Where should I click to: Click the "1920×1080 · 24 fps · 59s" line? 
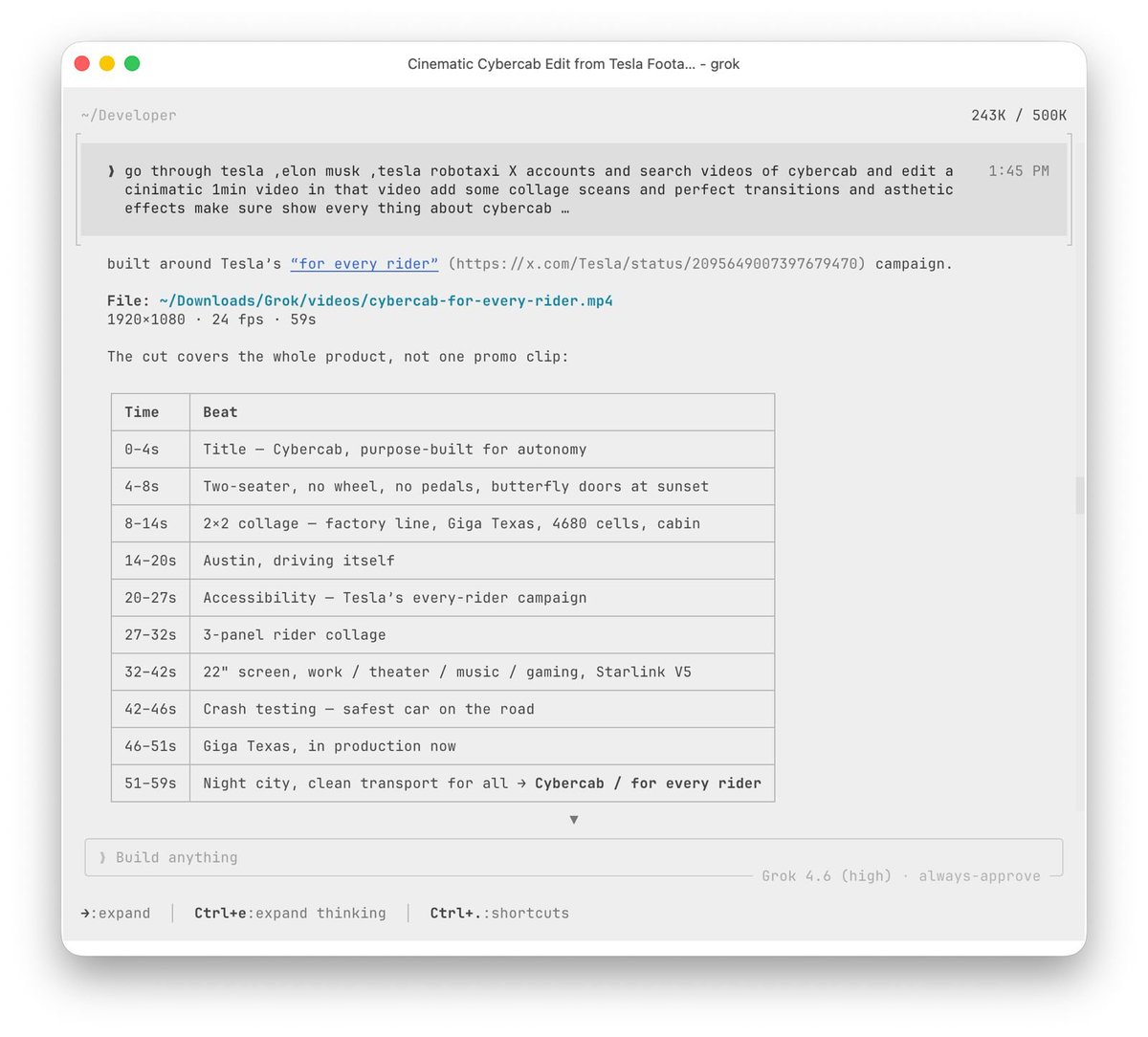pyautogui.click(x=211, y=320)
